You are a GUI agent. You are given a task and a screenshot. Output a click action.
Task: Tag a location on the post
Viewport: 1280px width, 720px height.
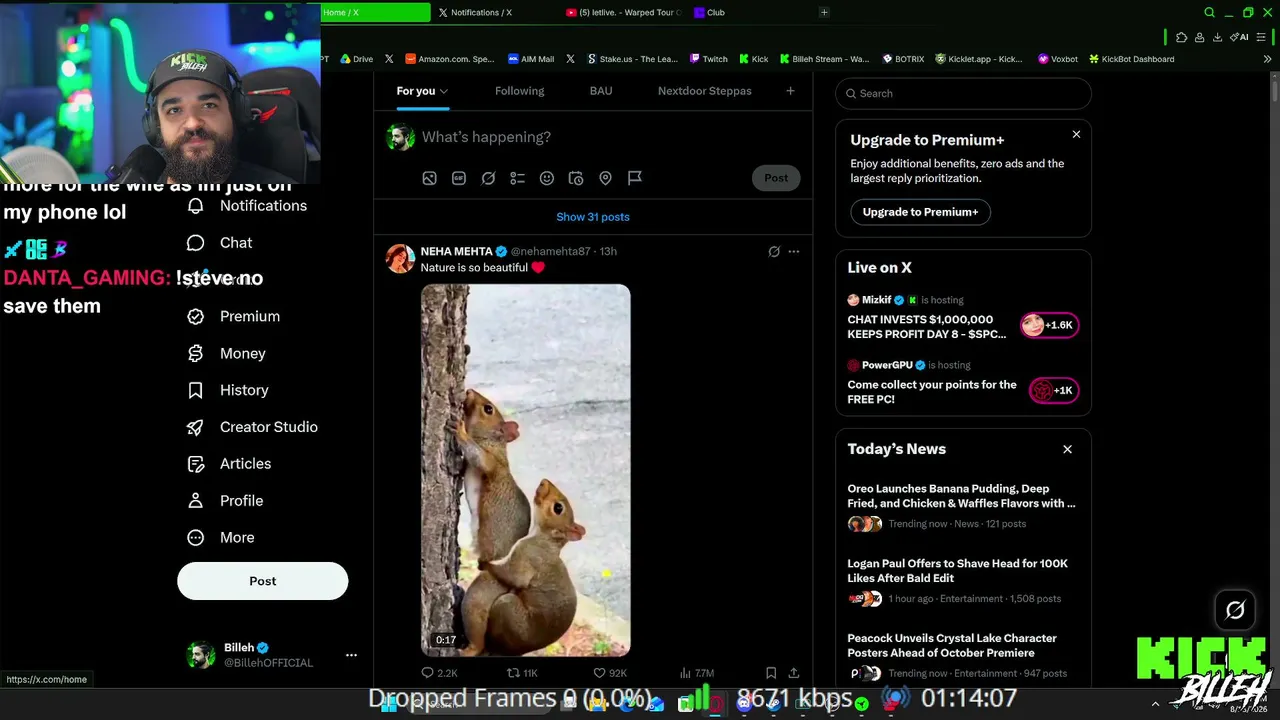point(605,178)
